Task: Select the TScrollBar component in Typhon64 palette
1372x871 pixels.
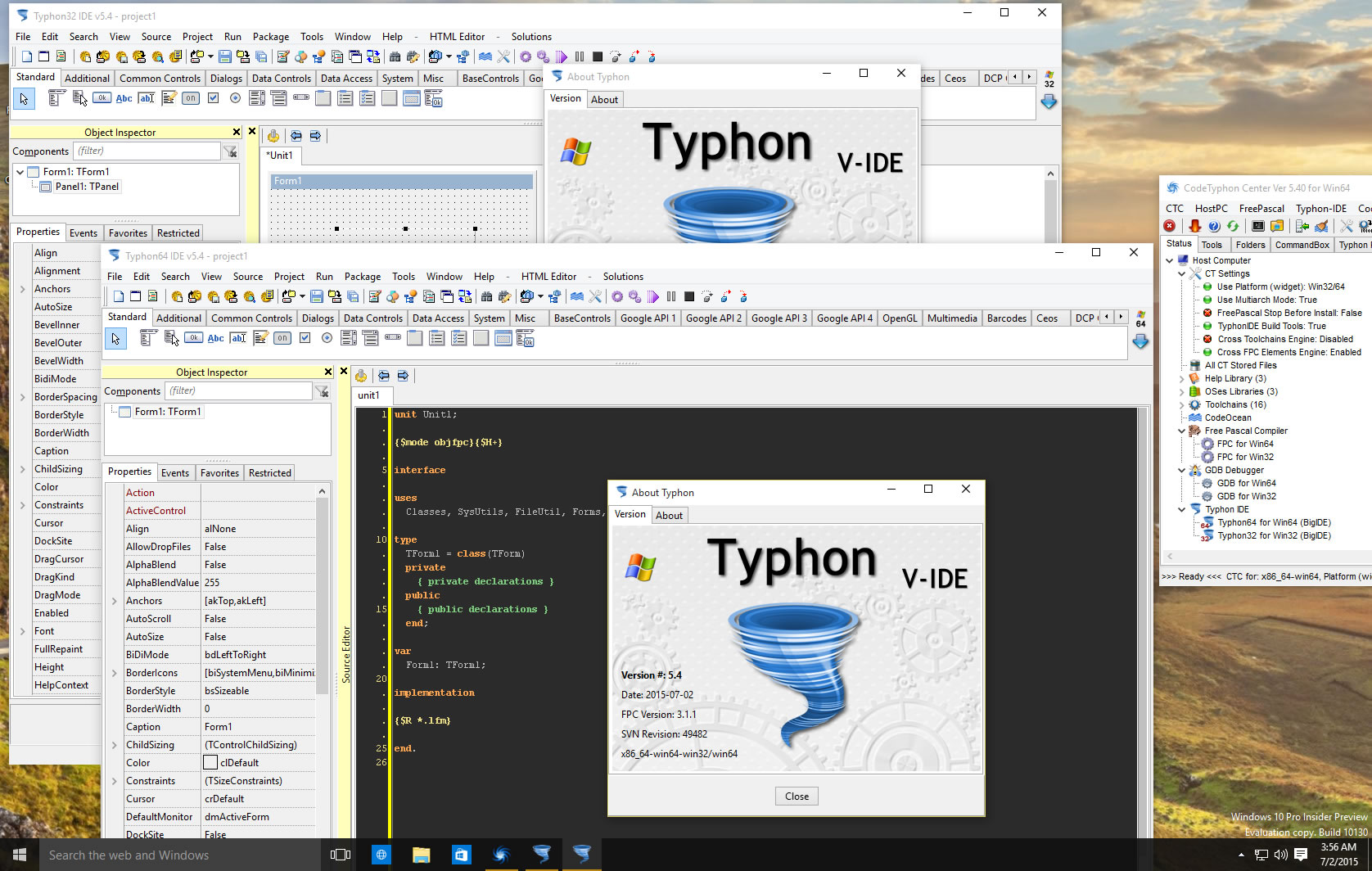Action: (x=393, y=337)
